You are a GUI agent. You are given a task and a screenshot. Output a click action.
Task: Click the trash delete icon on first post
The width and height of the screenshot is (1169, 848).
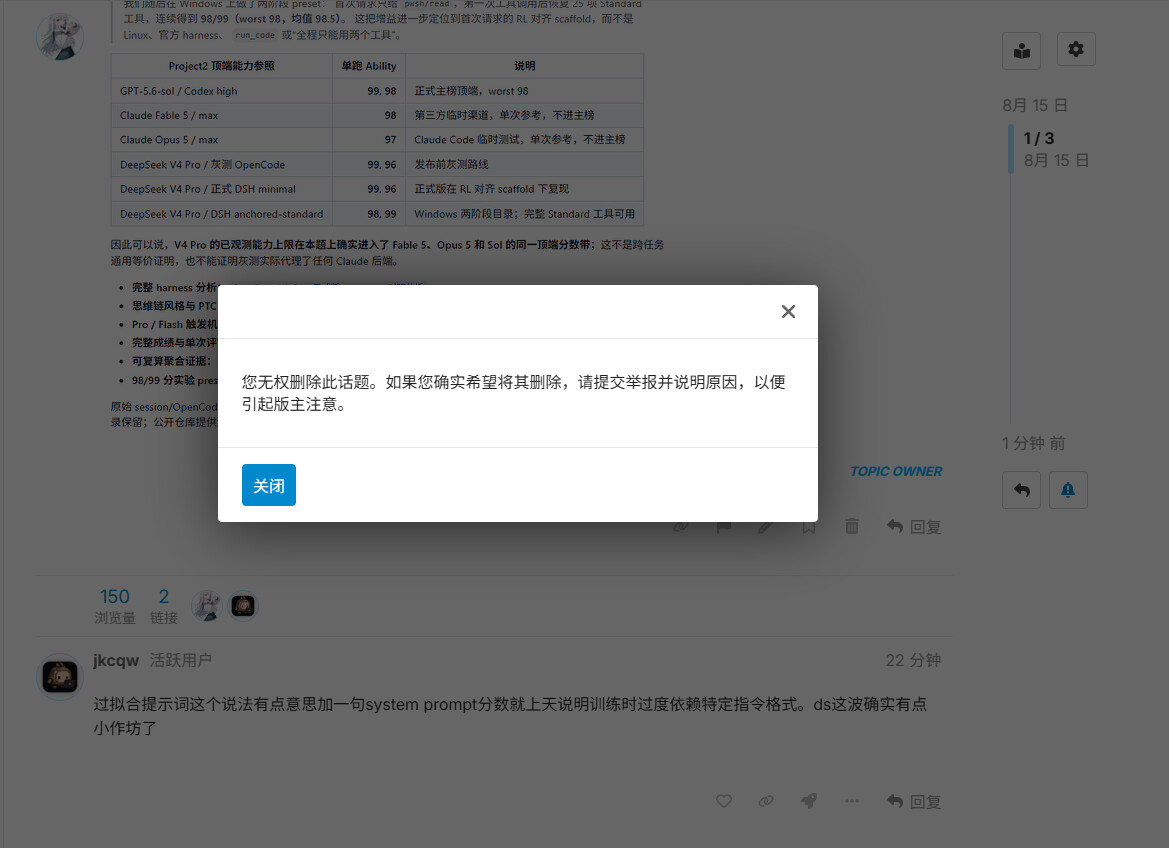click(851, 527)
